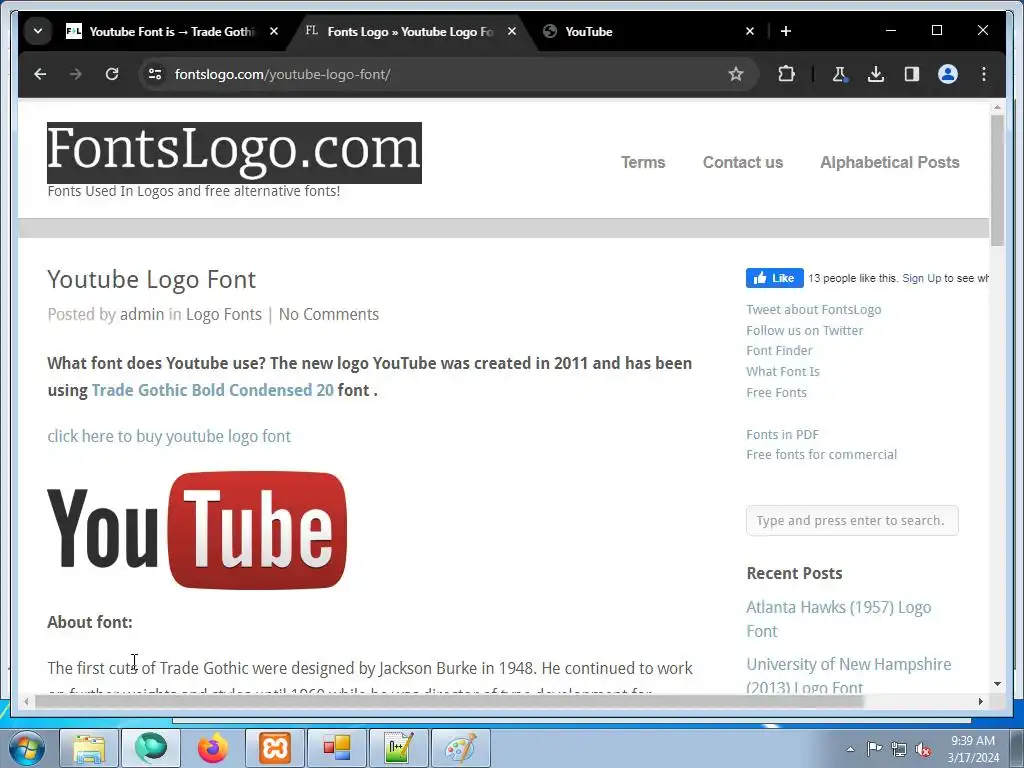This screenshot has height=768, width=1024.
Task: Reload the current page
Action: (112, 74)
